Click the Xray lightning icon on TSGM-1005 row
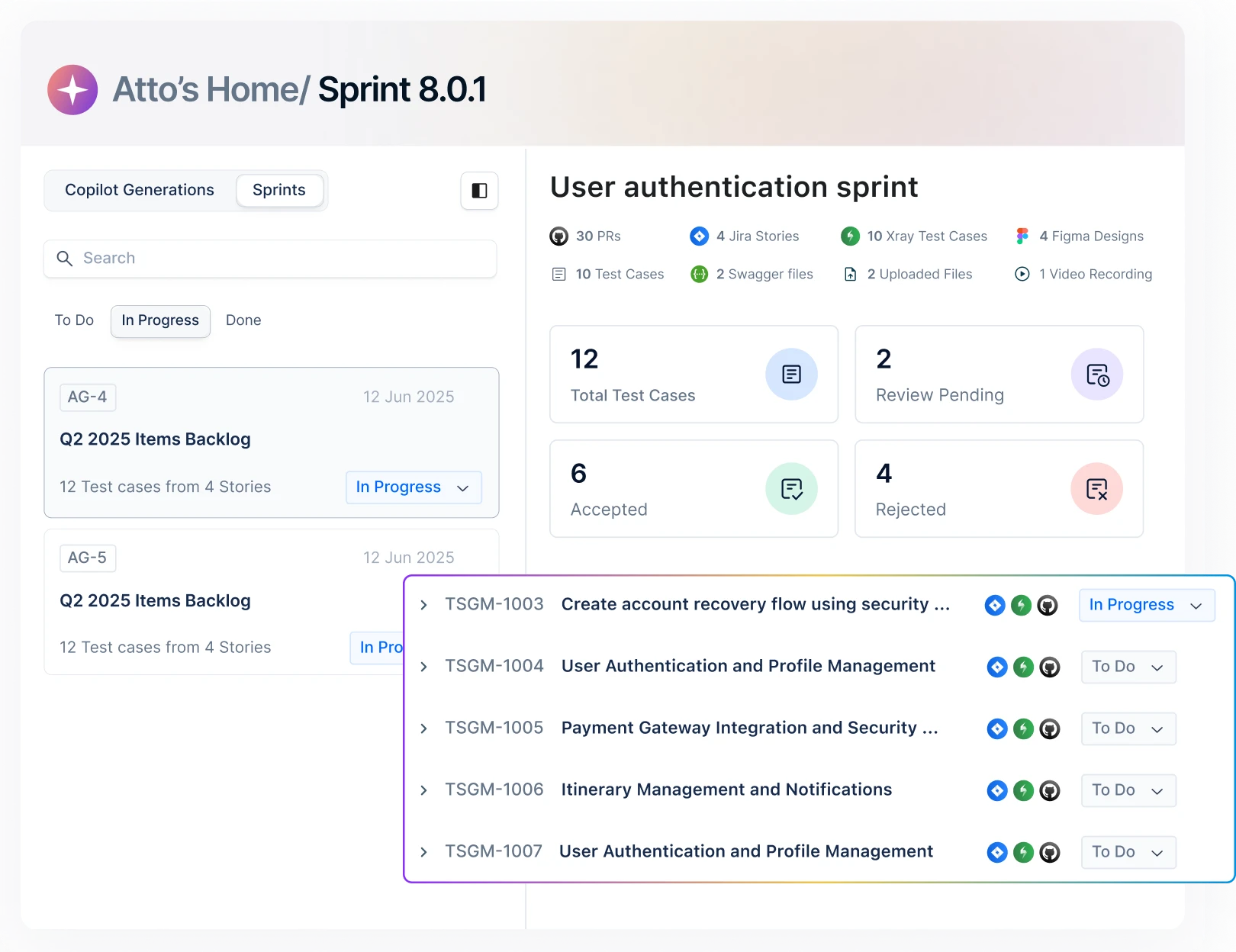 coord(1022,728)
